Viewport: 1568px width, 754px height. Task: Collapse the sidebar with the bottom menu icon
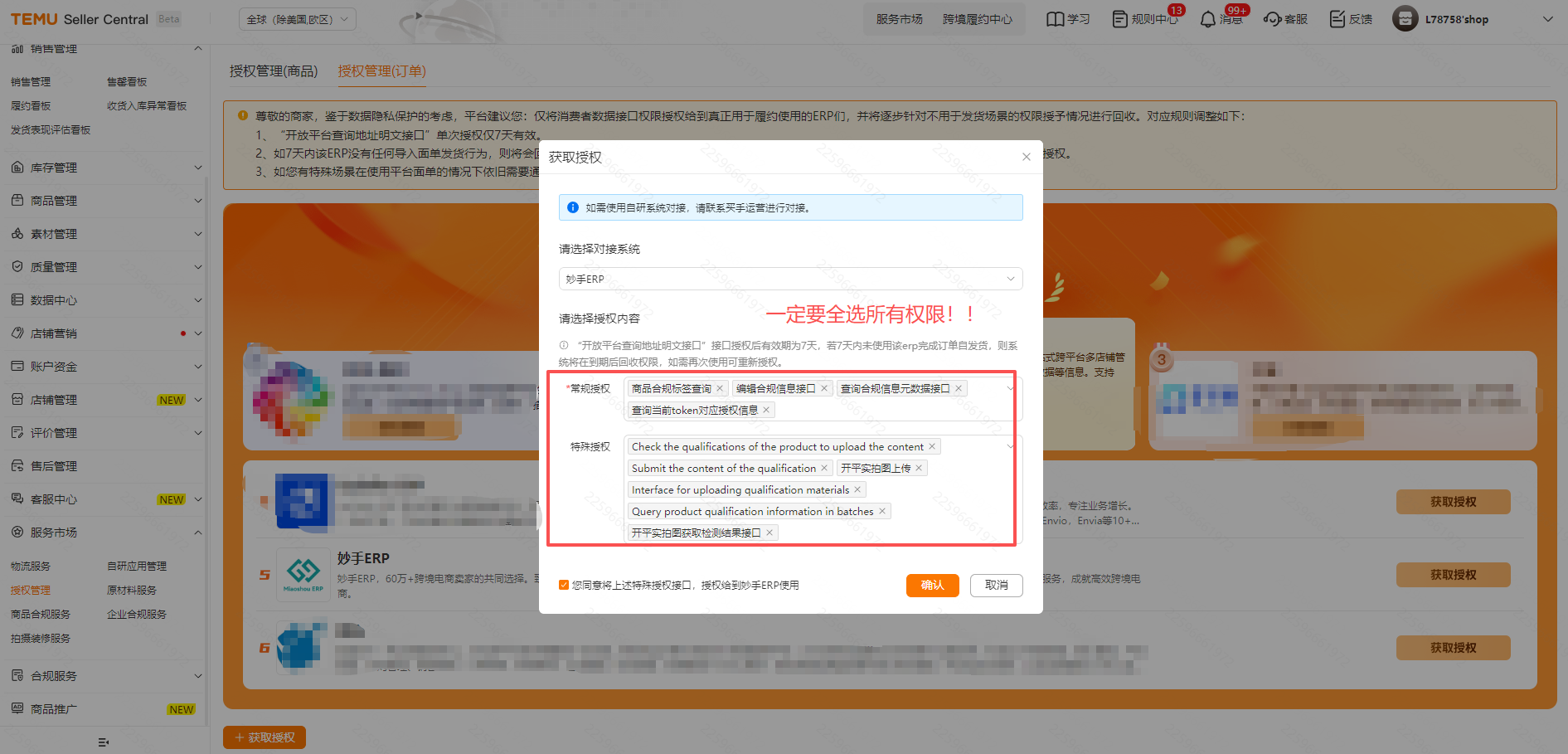(x=104, y=742)
